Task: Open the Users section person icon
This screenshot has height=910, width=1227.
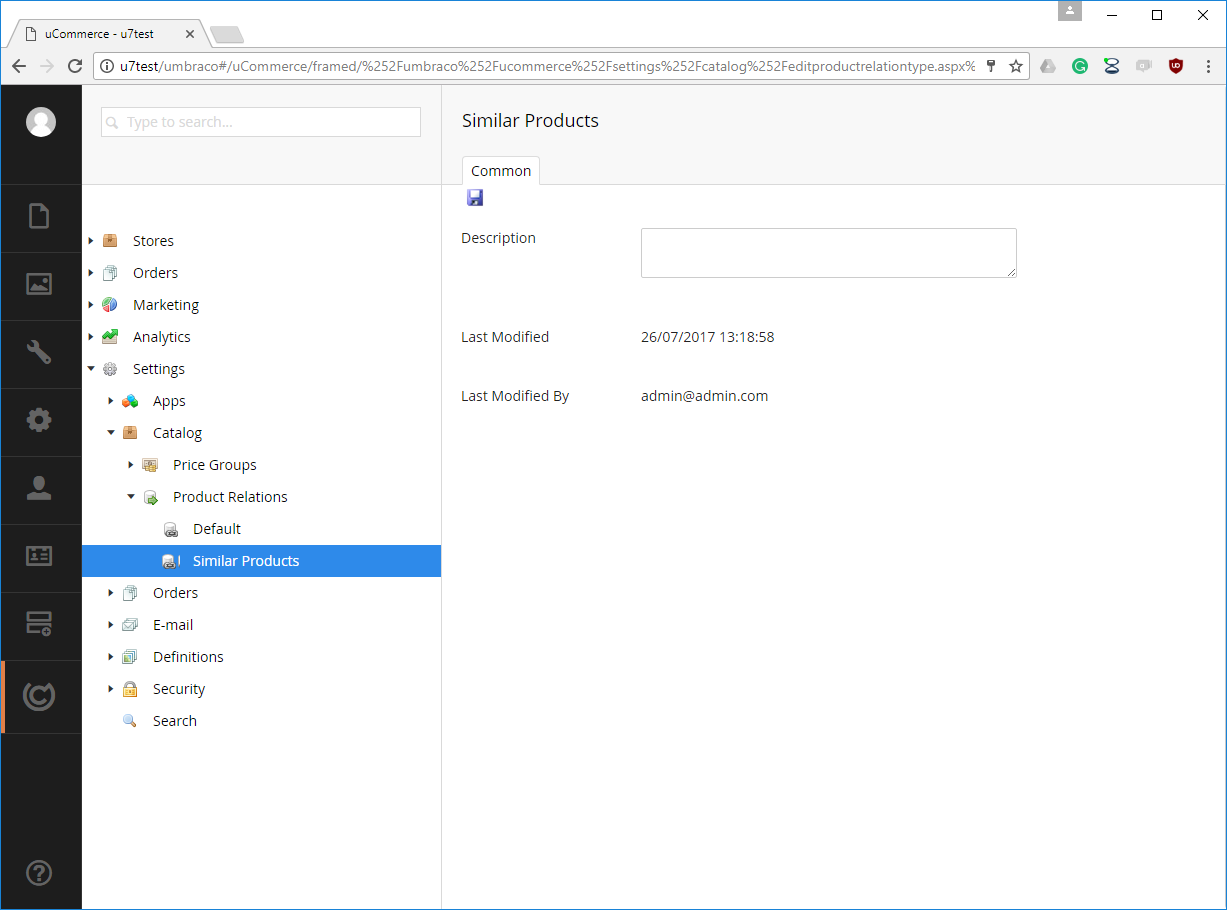Action: point(39,488)
